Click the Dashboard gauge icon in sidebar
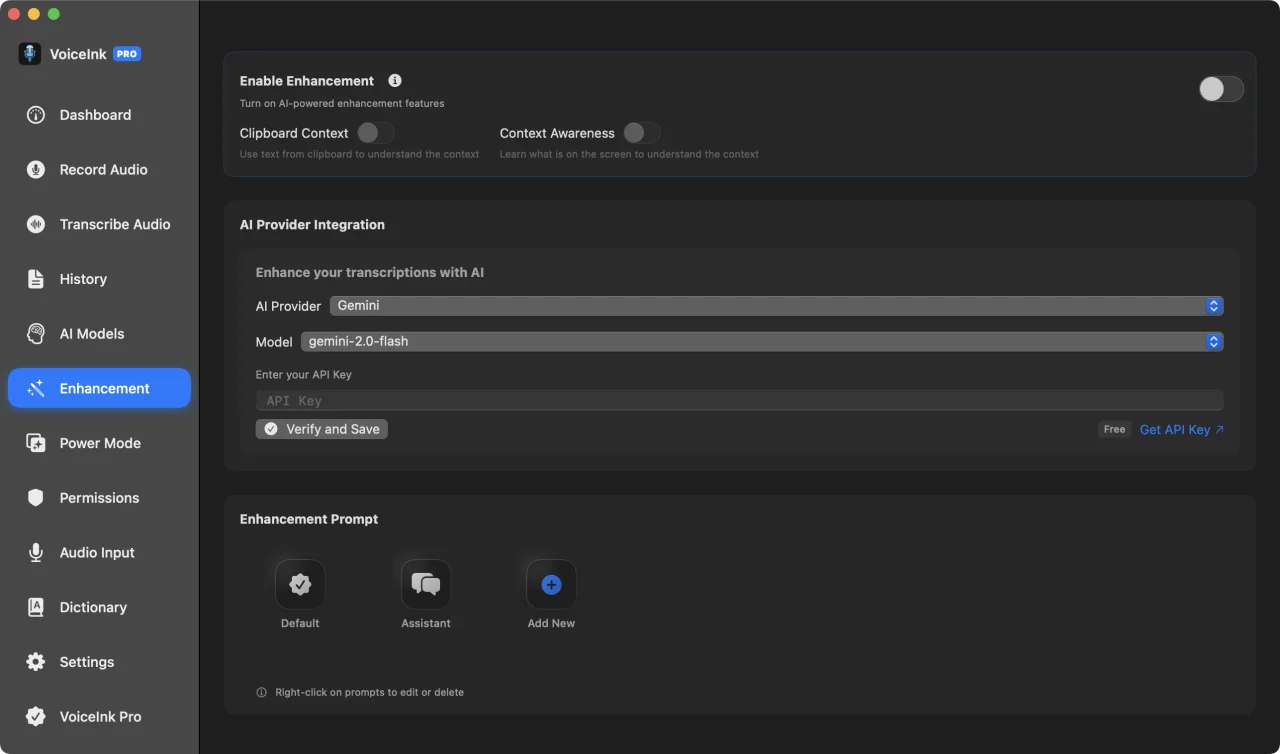 (36, 115)
